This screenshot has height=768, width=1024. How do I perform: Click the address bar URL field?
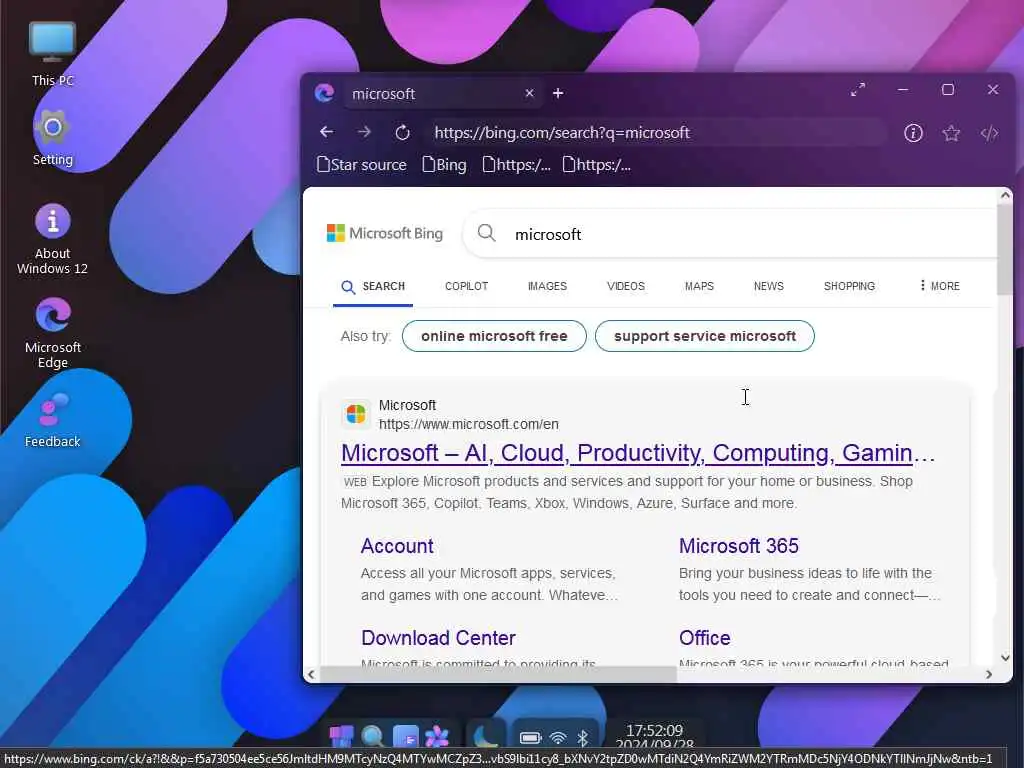click(656, 133)
